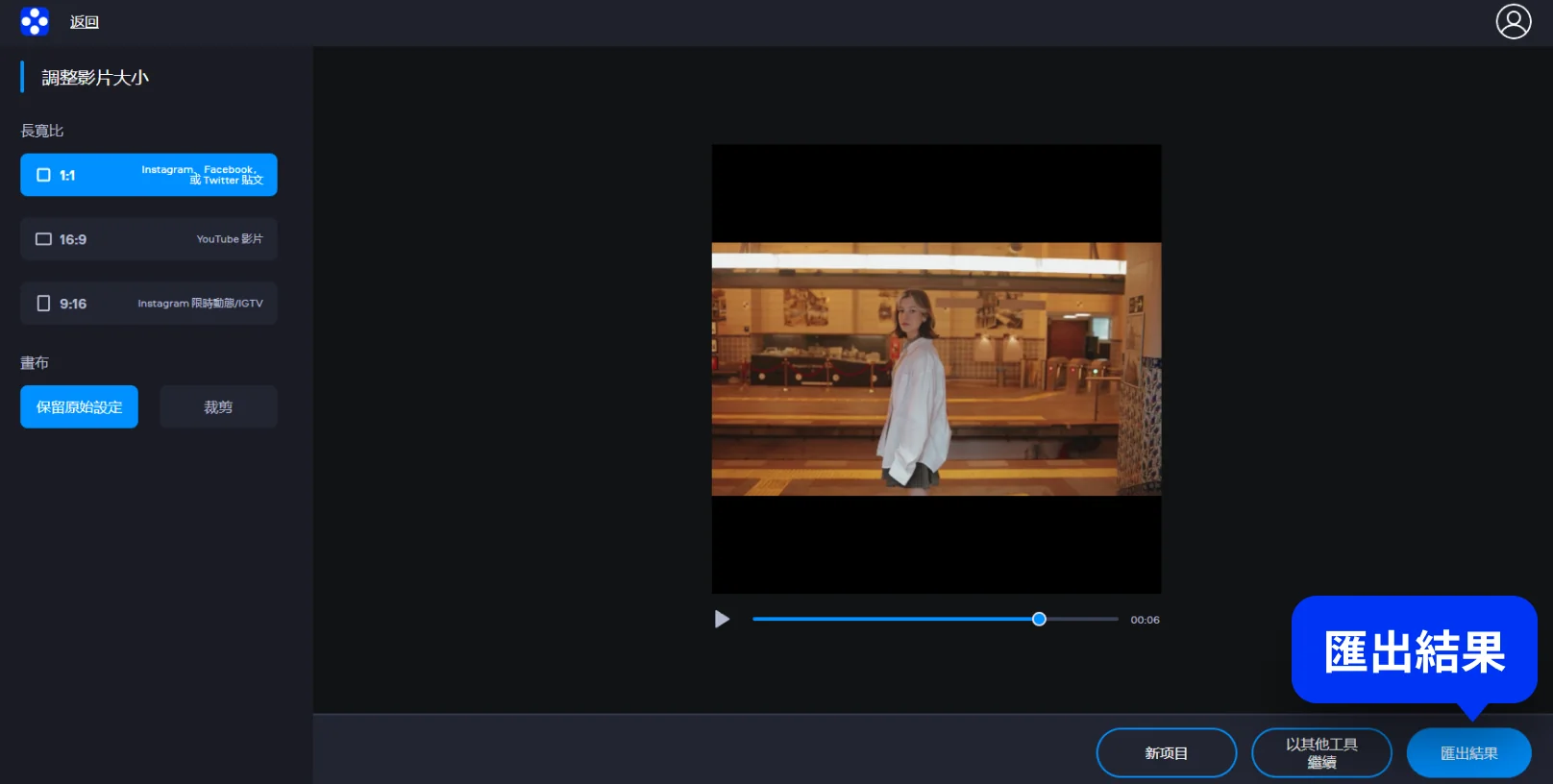Click the square icon beside 1:1

click(x=43, y=175)
